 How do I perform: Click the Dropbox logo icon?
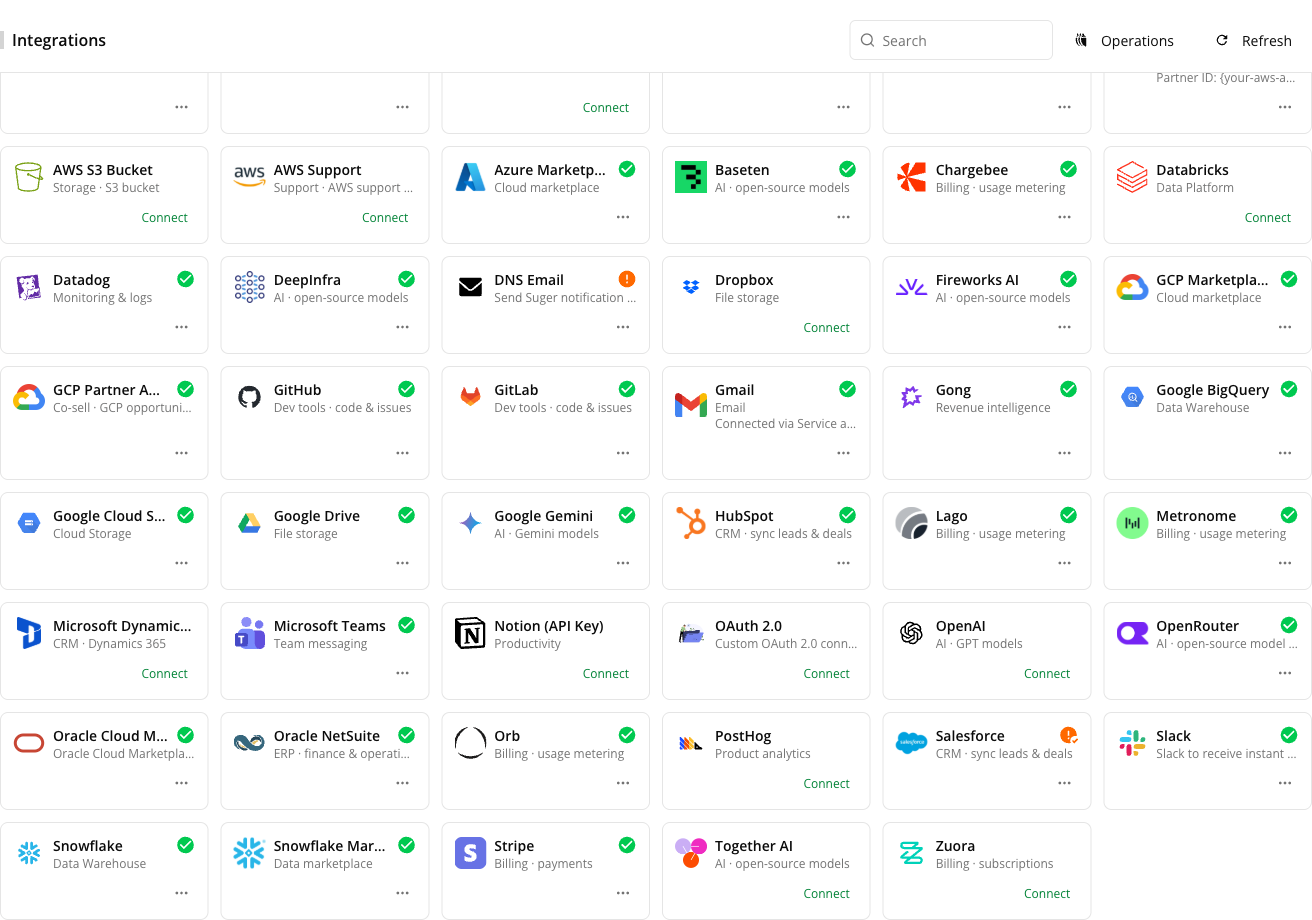click(x=691, y=288)
